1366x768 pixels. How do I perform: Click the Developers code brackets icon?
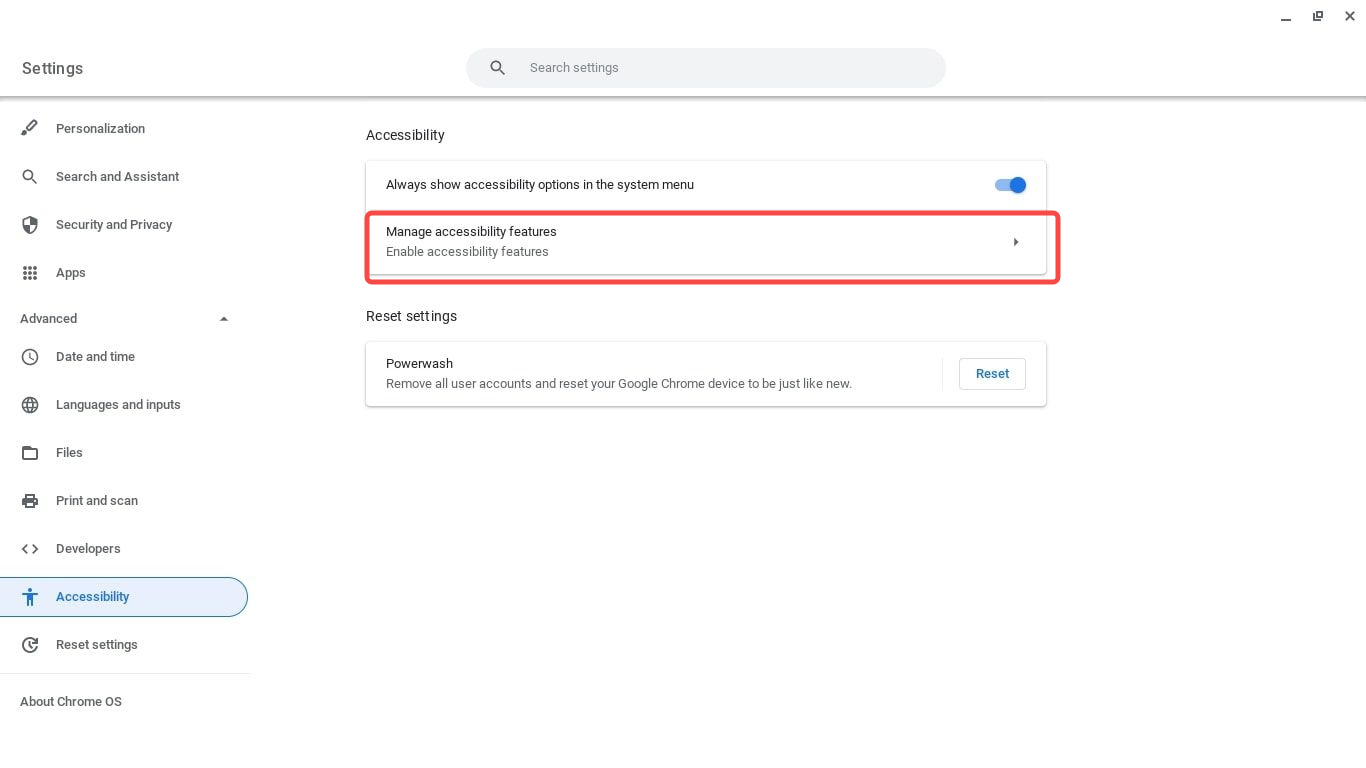(x=30, y=548)
